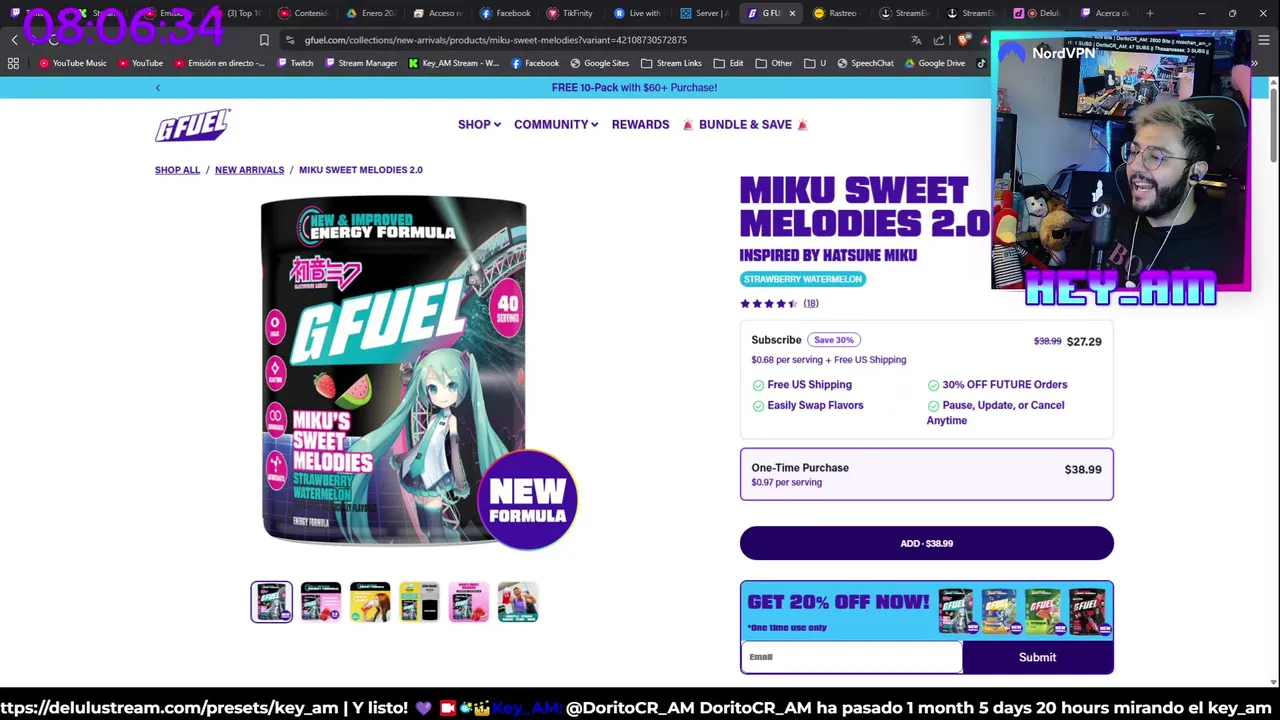Select fifth pink product thumbnail

click(468, 602)
